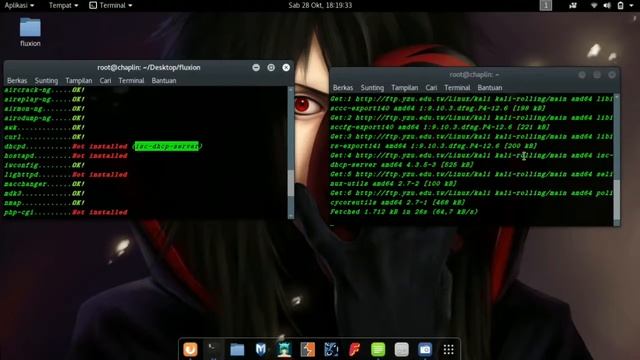The width and height of the screenshot is (640, 360).
Task: Launch the screenshot camera icon in dock
Action: tap(425, 349)
